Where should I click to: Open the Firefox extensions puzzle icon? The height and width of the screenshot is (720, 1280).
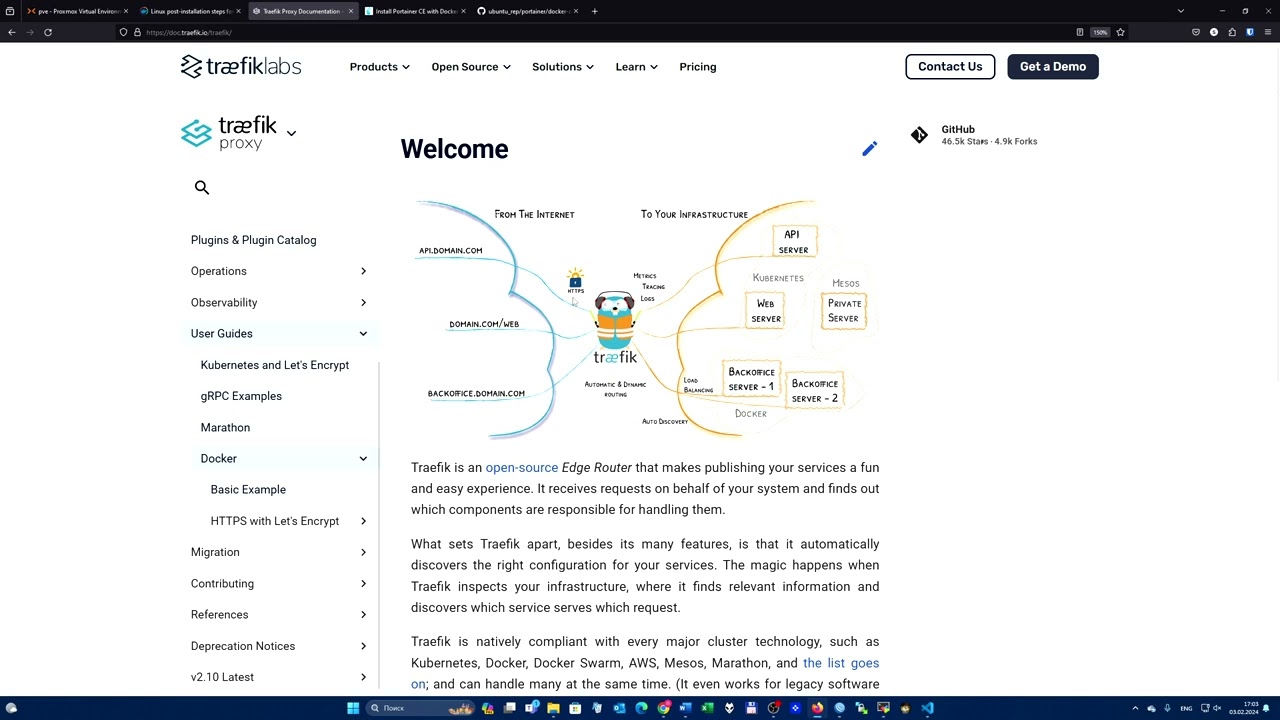(1232, 32)
